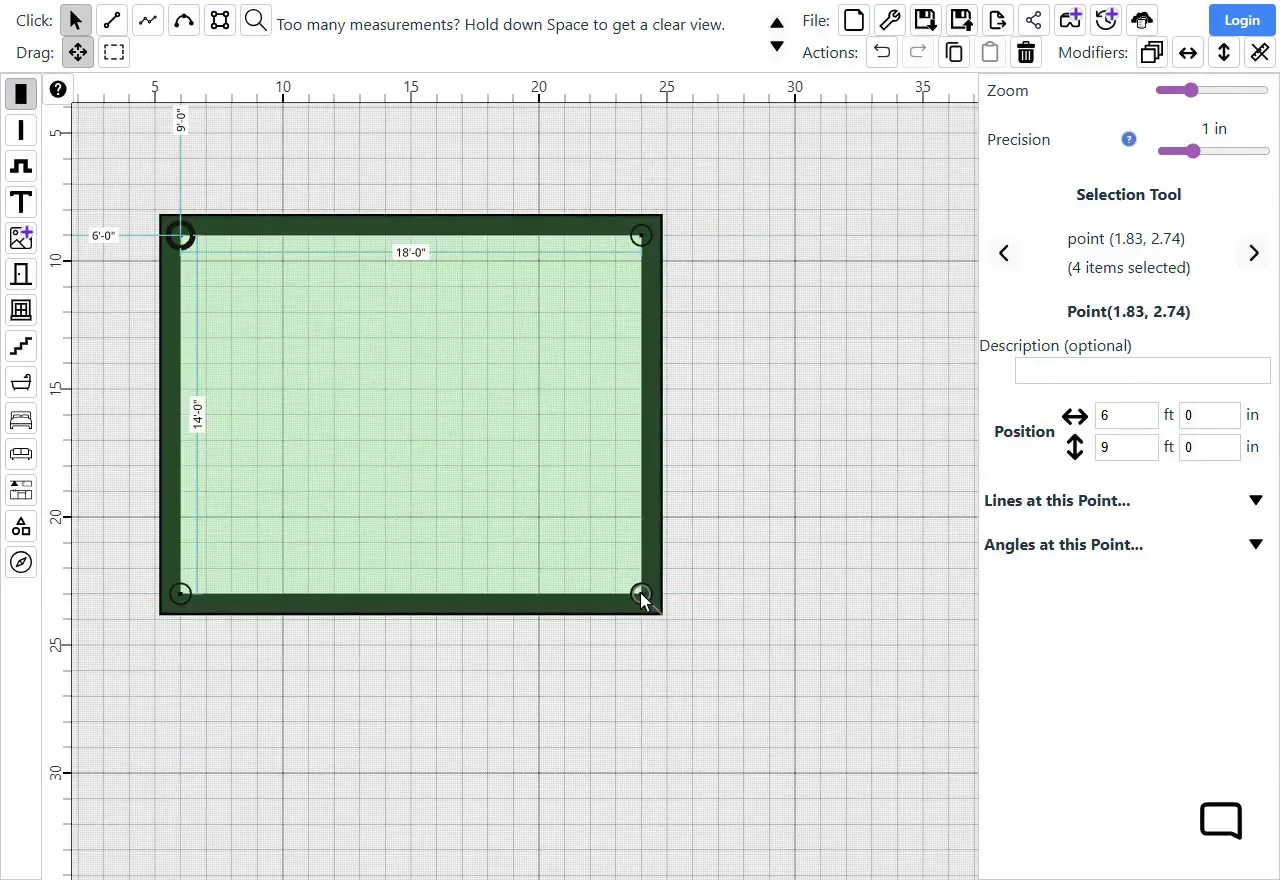Undo the last action
The image size is (1280, 880).
[x=881, y=52]
